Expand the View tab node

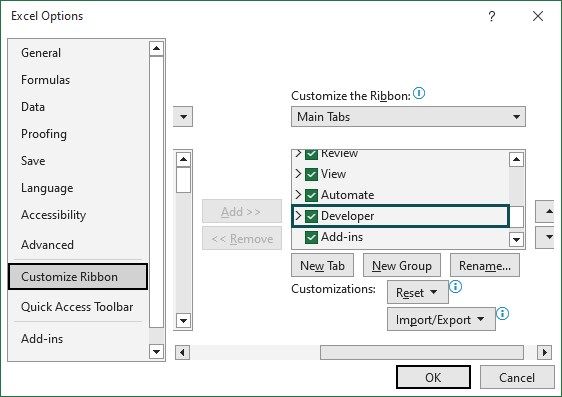click(x=298, y=174)
